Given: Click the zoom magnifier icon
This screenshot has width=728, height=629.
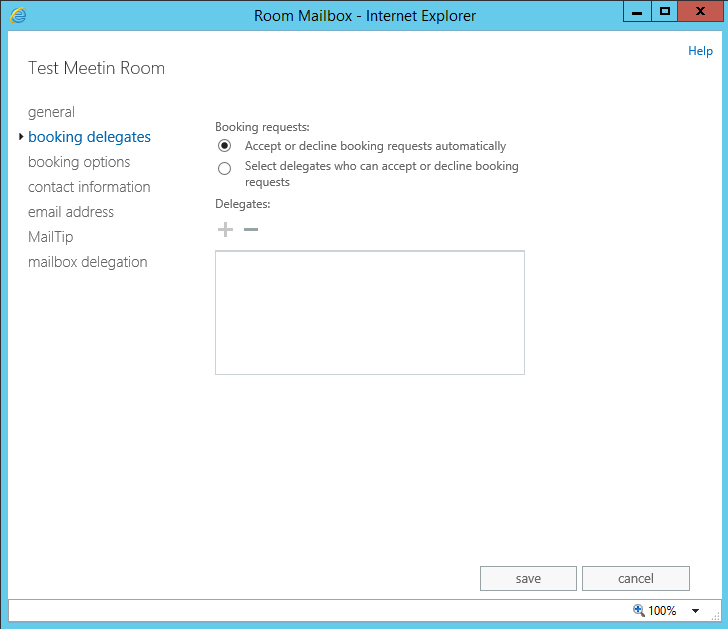Looking at the screenshot, I should 639,610.
